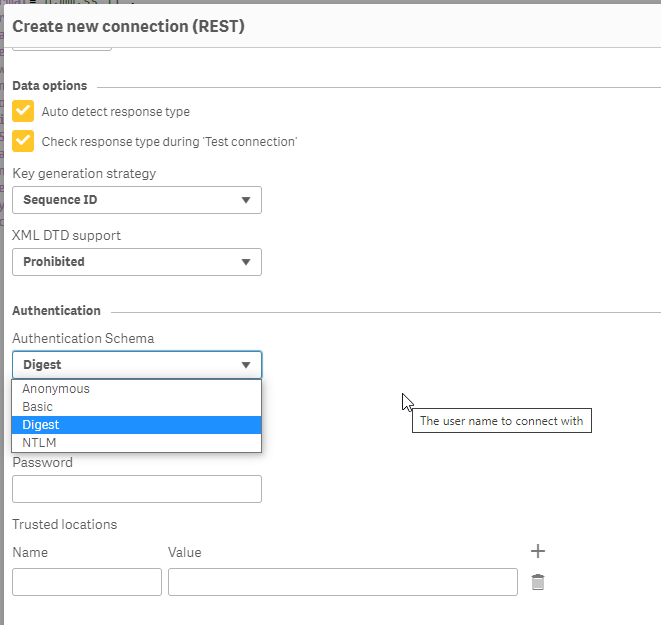Click the Prohibited dropdown arrow
Viewport: 661px width, 625px height.
pos(246,262)
